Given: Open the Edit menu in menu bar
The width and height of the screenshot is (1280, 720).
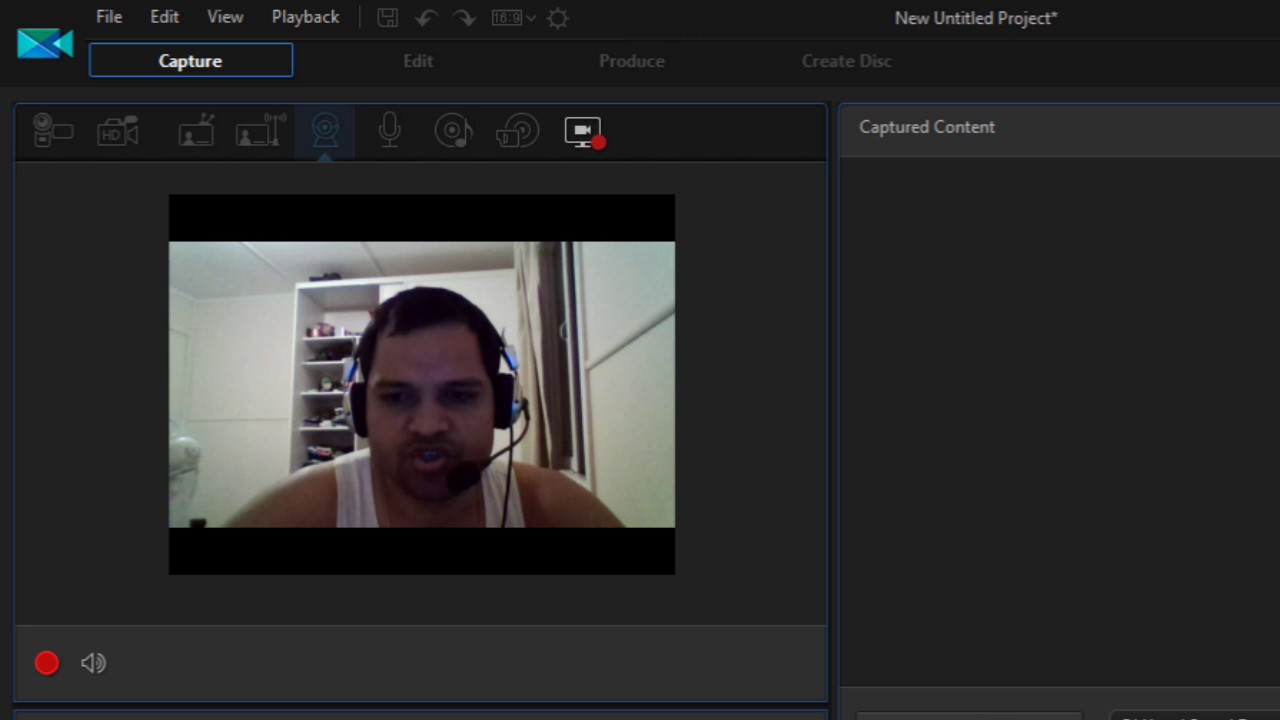Looking at the screenshot, I should (x=164, y=17).
